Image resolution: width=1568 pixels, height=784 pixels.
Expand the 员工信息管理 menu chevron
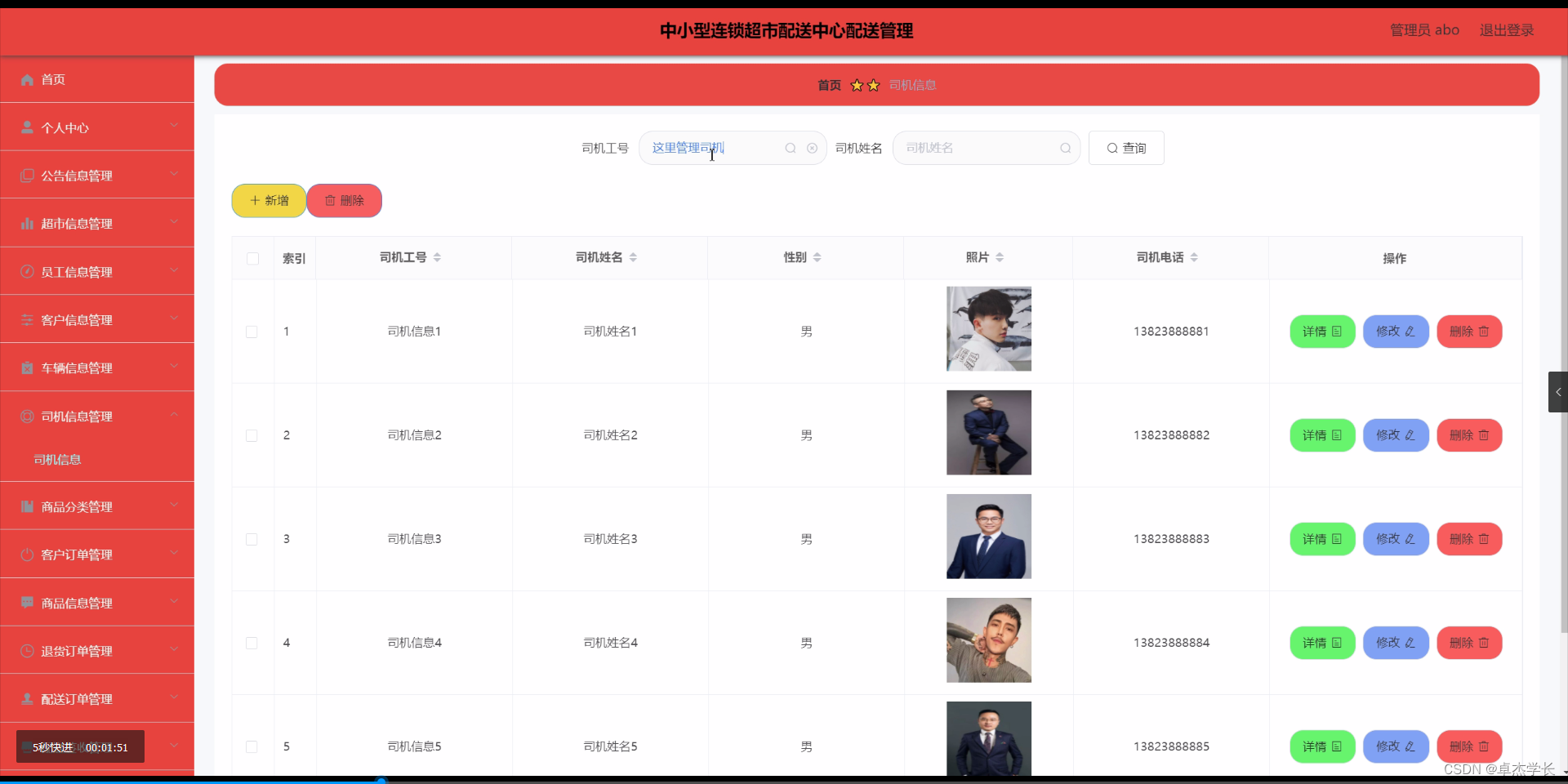click(x=174, y=271)
